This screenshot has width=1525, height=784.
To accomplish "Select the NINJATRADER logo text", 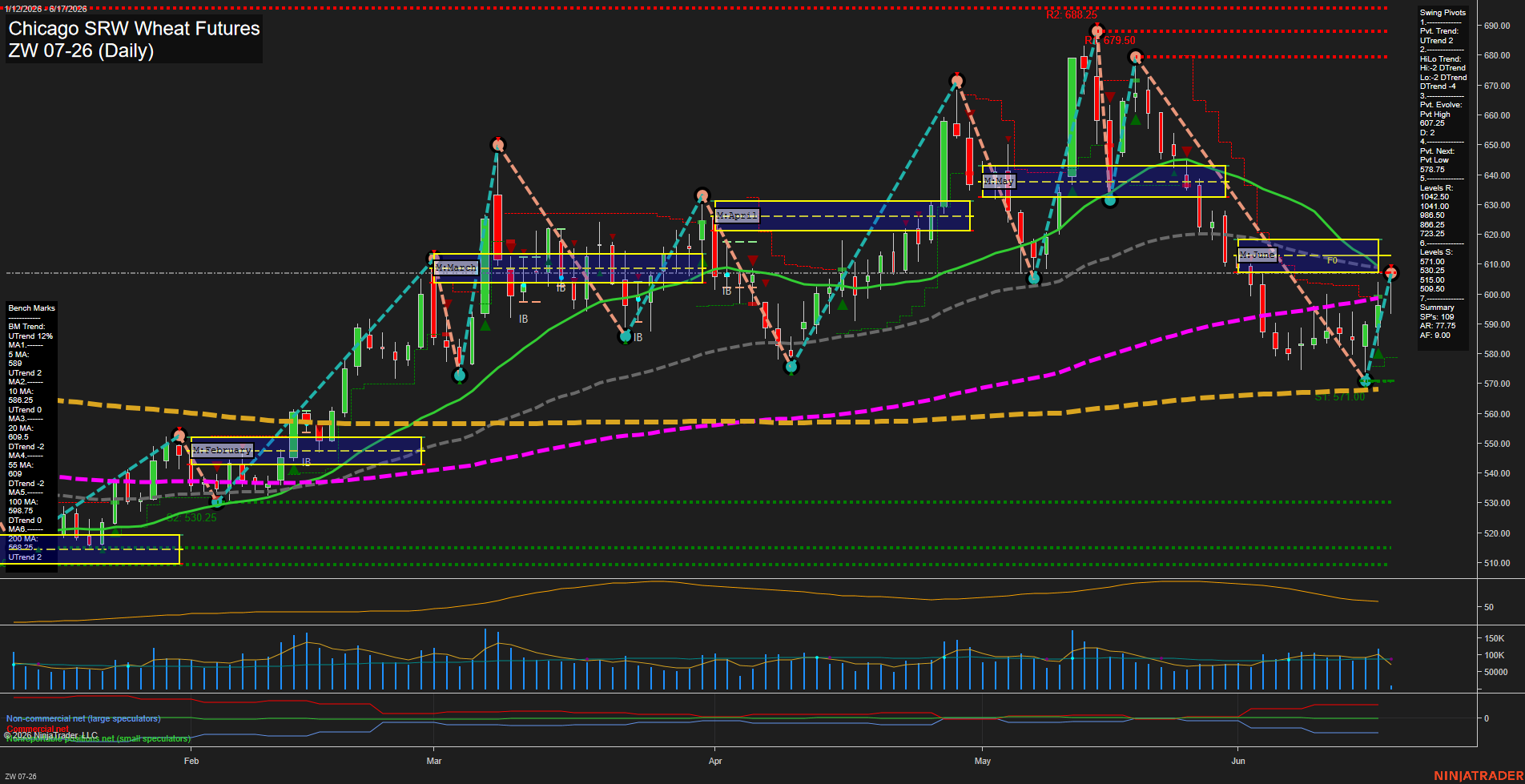I will (x=1479, y=776).
